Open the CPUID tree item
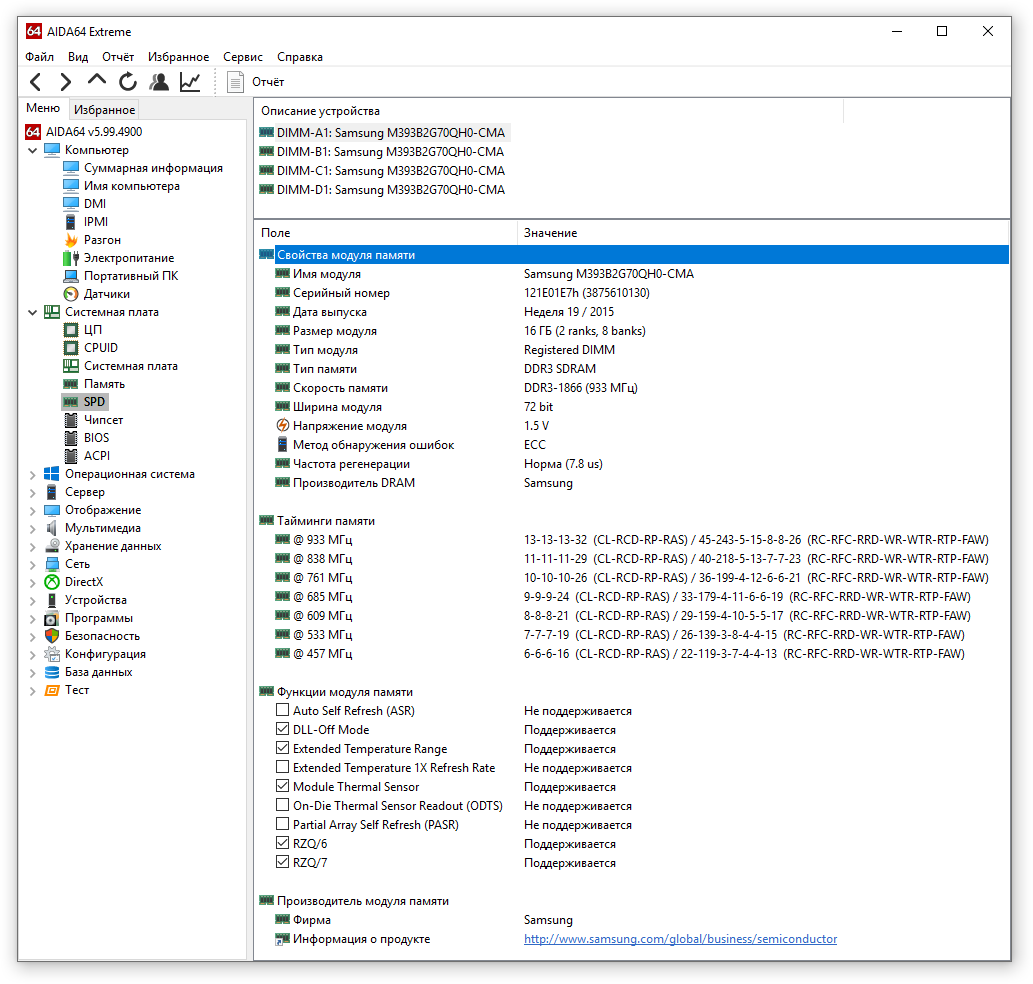This screenshot has width=1033, height=984. pyautogui.click(x=101, y=348)
